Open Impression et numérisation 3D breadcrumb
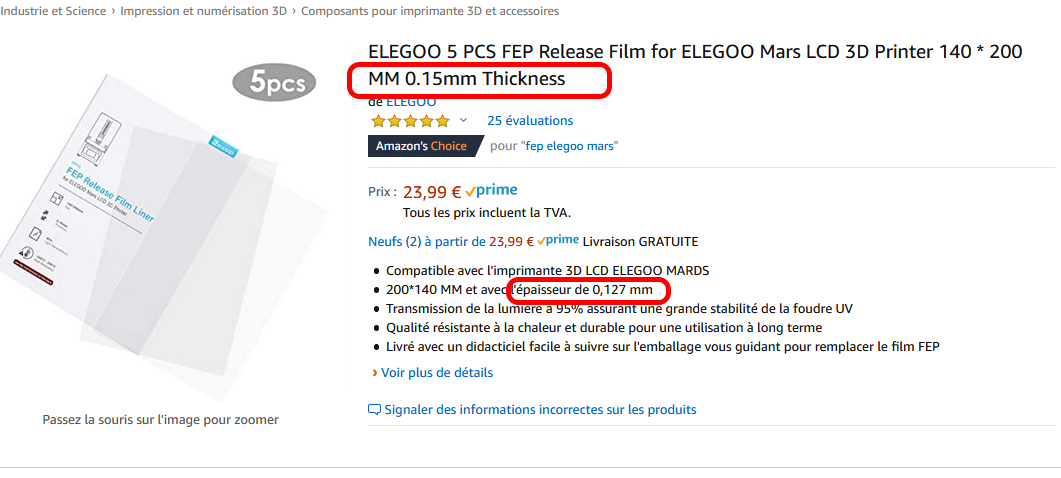 [204, 11]
